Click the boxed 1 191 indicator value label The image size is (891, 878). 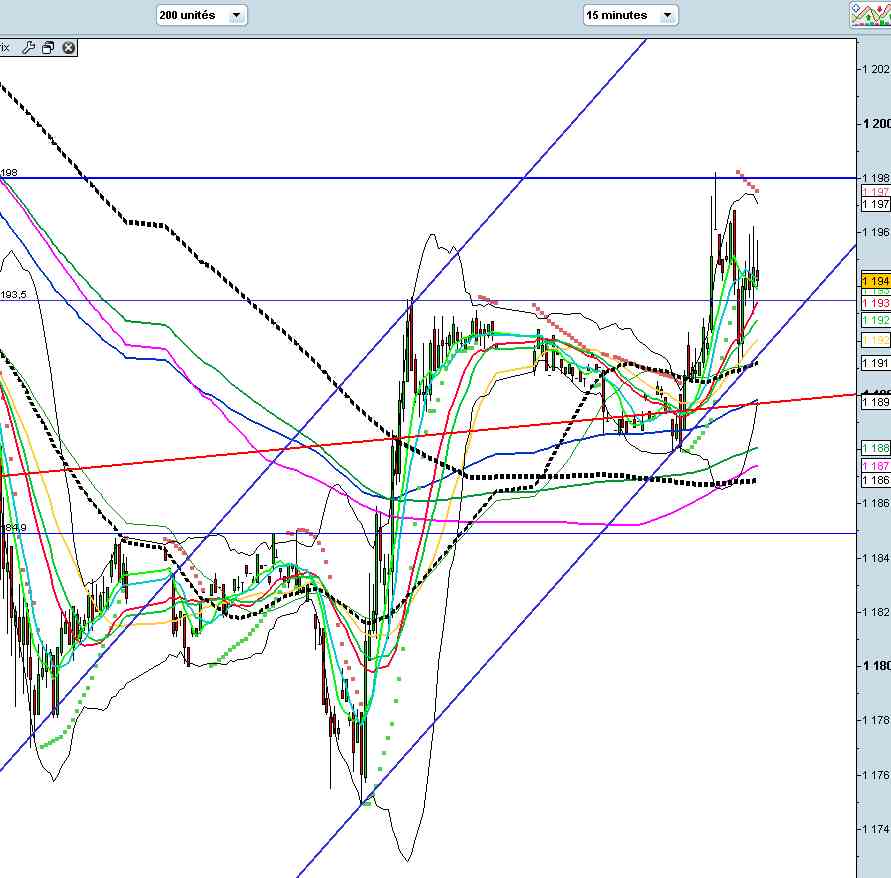pos(876,363)
